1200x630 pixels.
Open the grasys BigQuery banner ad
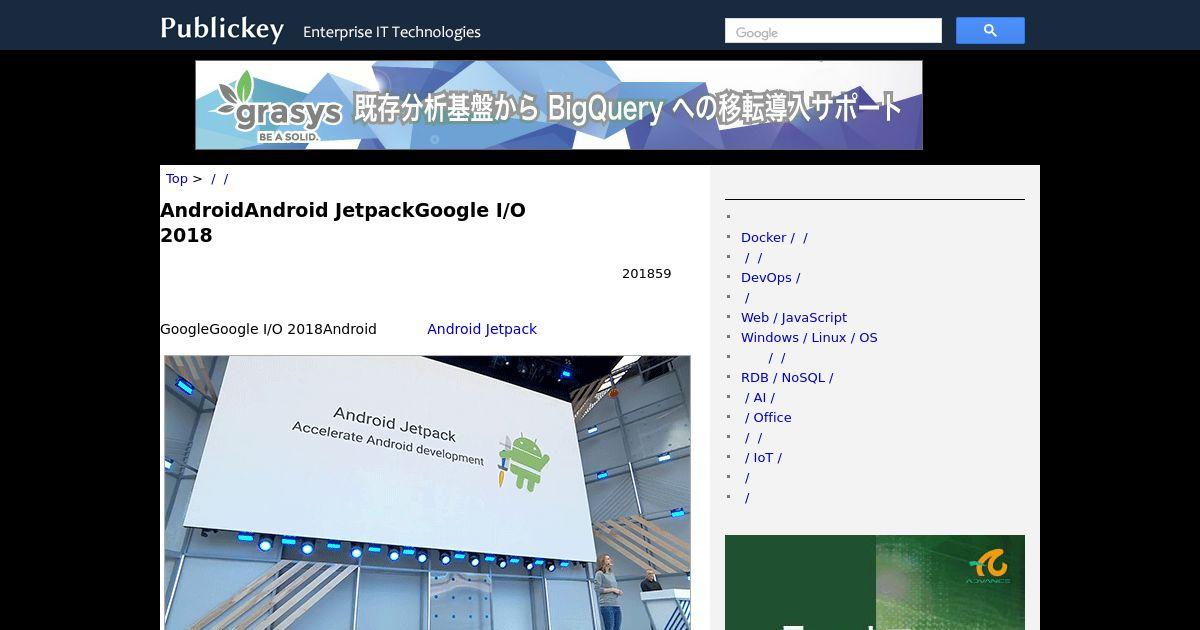[x=559, y=105]
